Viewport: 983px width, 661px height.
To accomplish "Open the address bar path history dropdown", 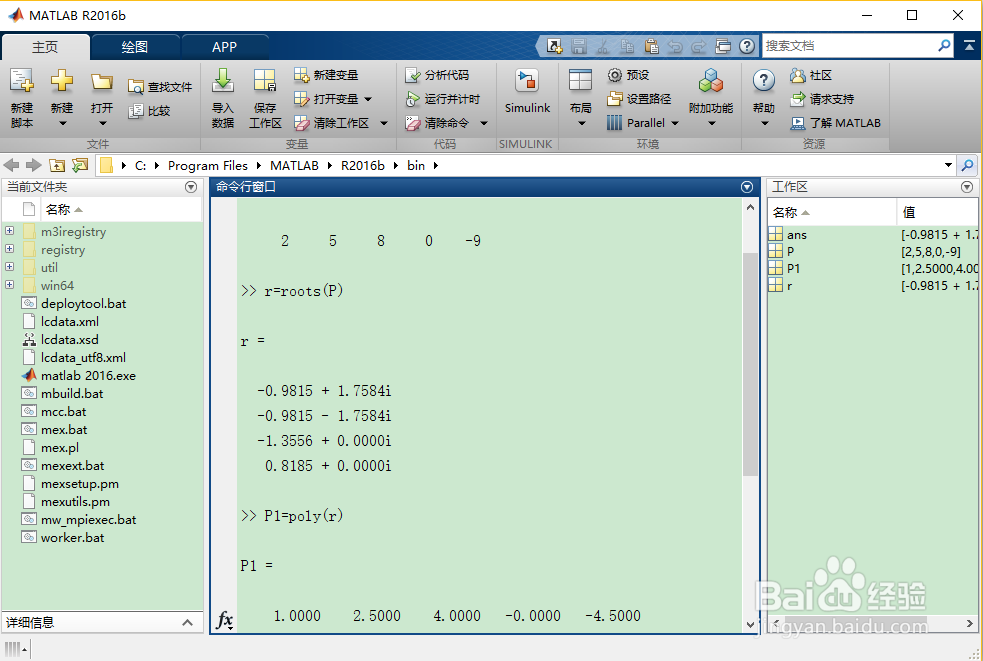I will 949,166.
